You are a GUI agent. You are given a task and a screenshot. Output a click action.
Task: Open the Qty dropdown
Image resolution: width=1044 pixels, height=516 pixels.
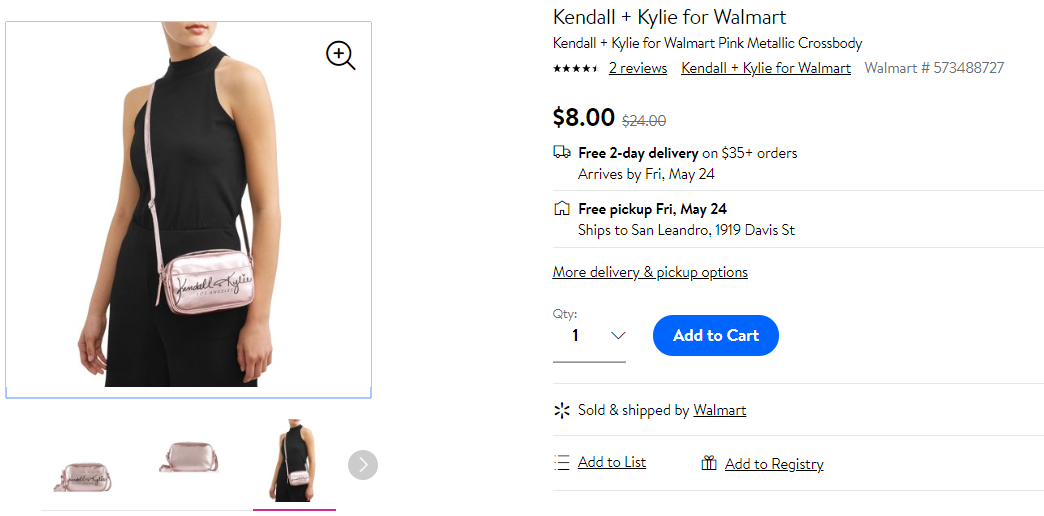click(x=589, y=336)
